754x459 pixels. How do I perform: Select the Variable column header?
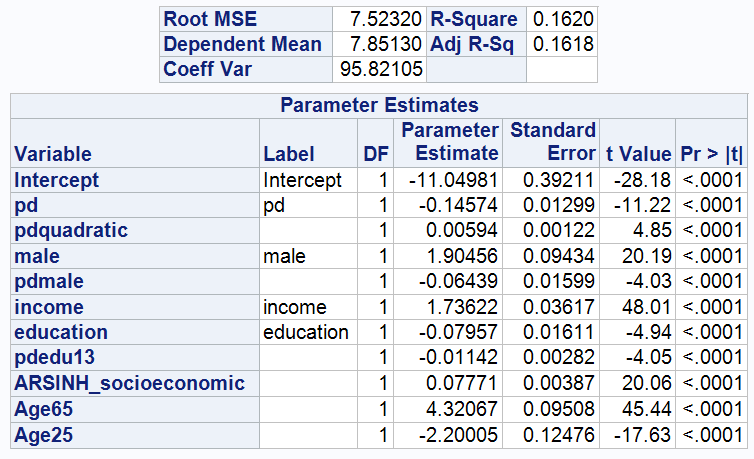click(53, 154)
